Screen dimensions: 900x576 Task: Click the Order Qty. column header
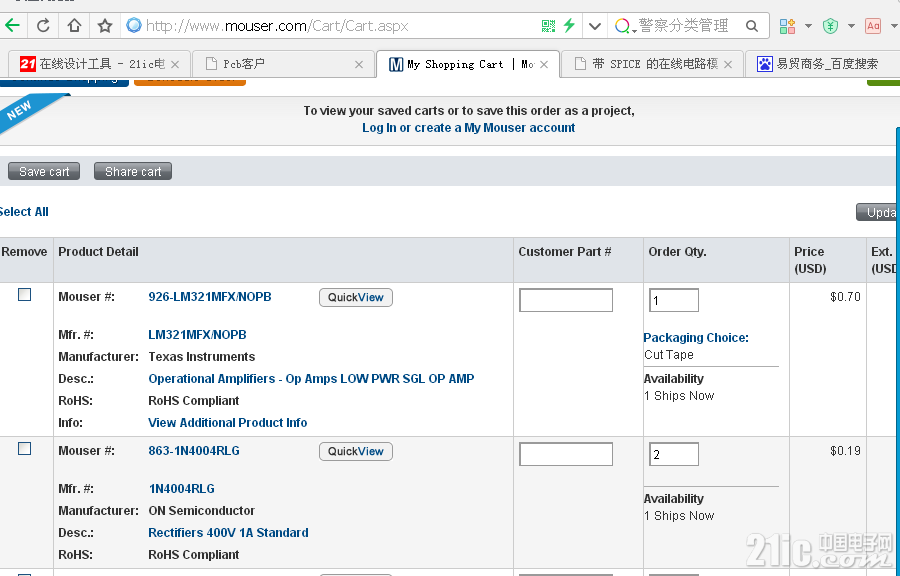[x=677, y=252]
